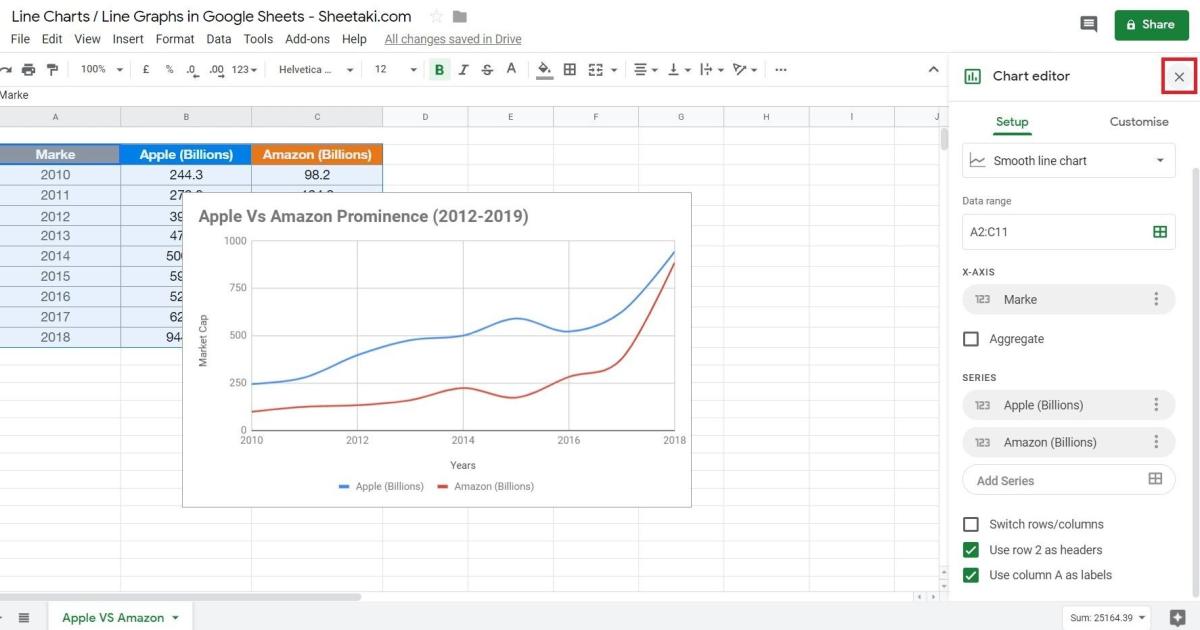Image resolution: width=1200 pixels, height=630 pixels.
Task: Select the Paint format tool
Action: [55, 69]
